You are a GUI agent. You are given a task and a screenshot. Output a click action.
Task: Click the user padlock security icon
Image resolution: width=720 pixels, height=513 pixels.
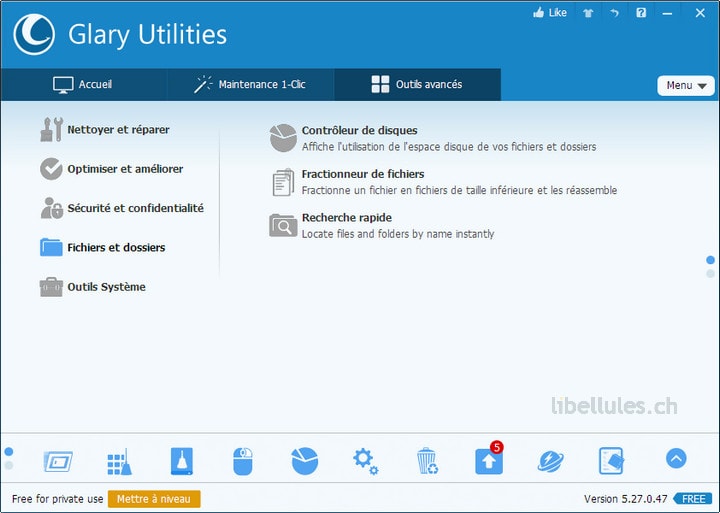pyautogui.click(x=51, y=208)
